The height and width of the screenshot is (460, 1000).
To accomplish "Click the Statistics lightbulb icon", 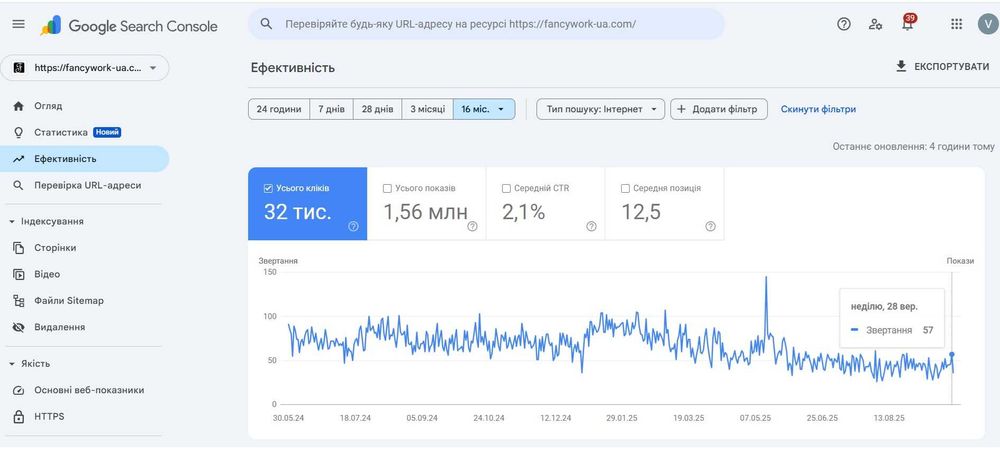I will pyautogui.click(x=18, y=132).
